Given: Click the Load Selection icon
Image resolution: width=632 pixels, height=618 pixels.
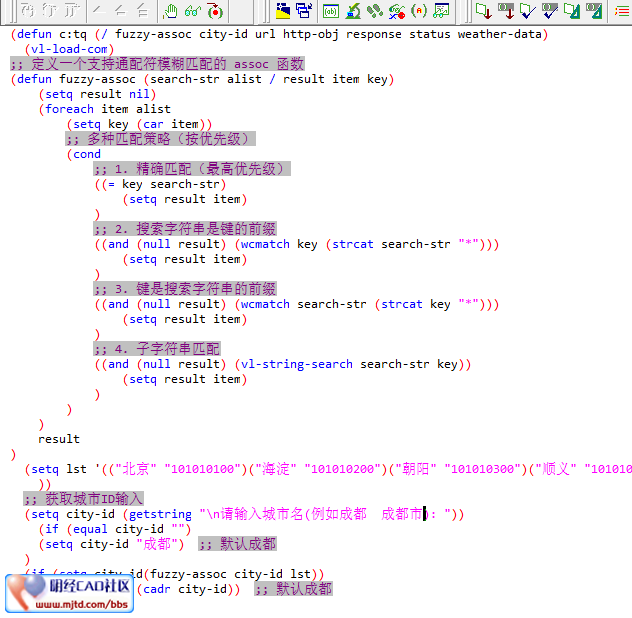Looking at the screenshot, I should (506, 11).
